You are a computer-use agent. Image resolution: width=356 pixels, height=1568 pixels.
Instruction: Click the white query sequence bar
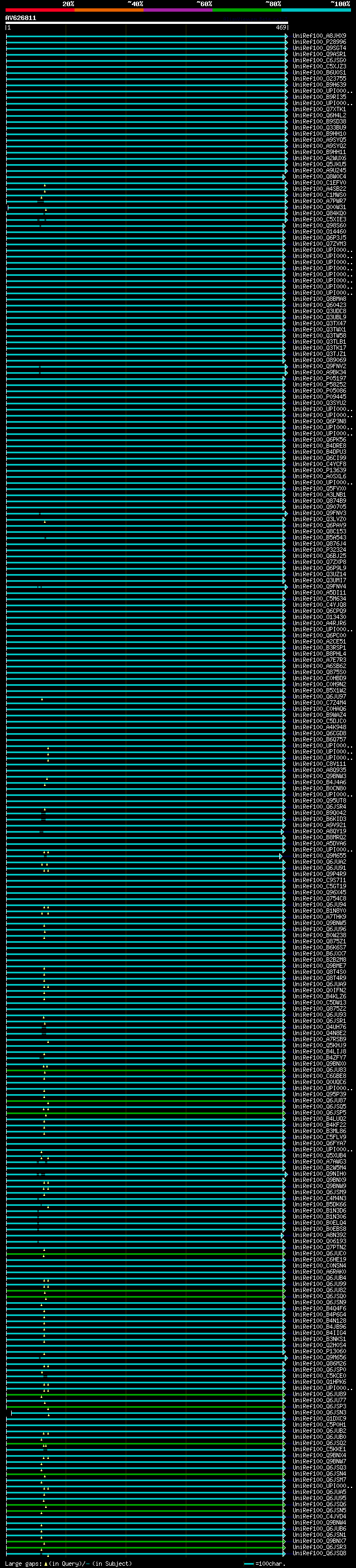(x=147, y=23)
